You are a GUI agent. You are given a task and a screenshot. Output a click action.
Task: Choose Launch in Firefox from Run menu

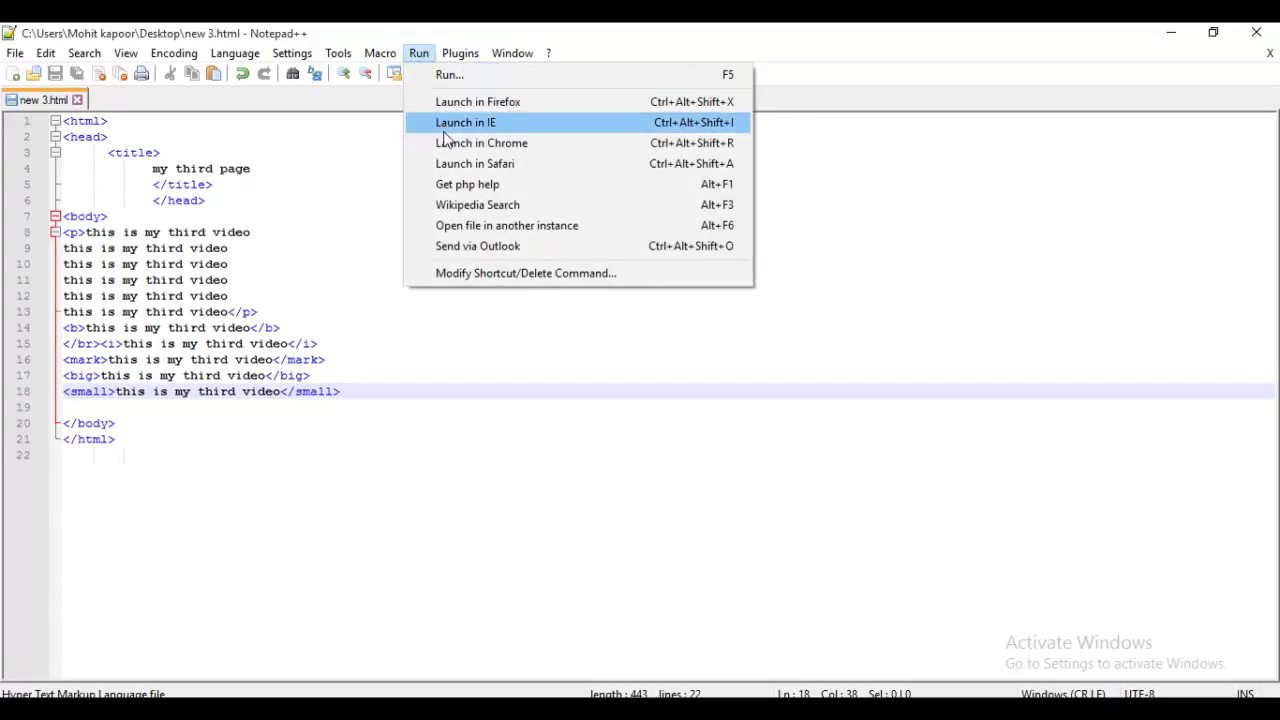coord(579,102)
